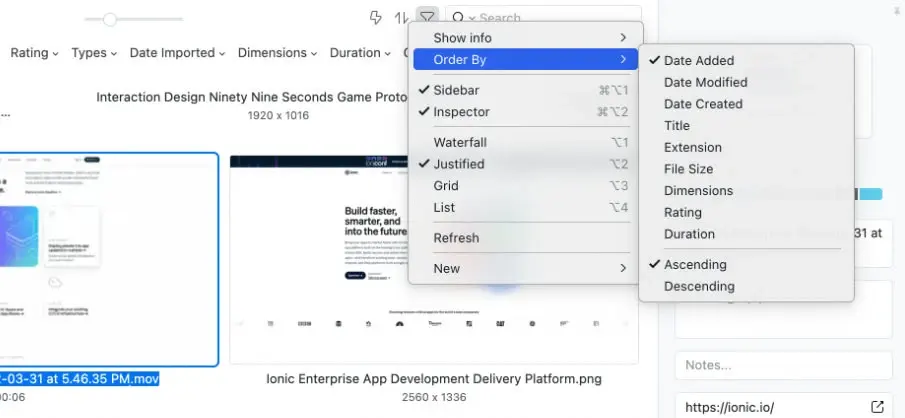
Task: Select Justified layout option
Action: (x=458, y=164)
